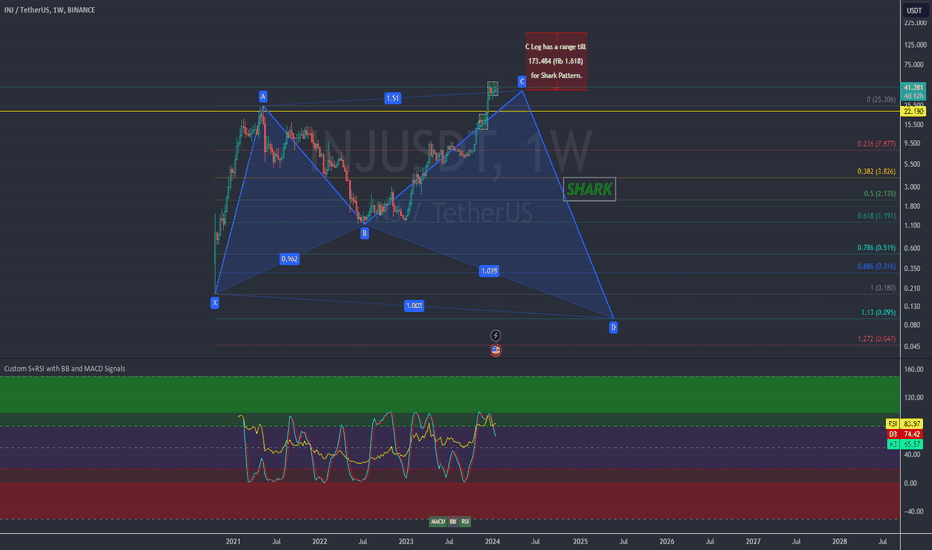Click the 0.886 (0.316) fib level label
The image size is (932, 550).
tap(876, 266)
